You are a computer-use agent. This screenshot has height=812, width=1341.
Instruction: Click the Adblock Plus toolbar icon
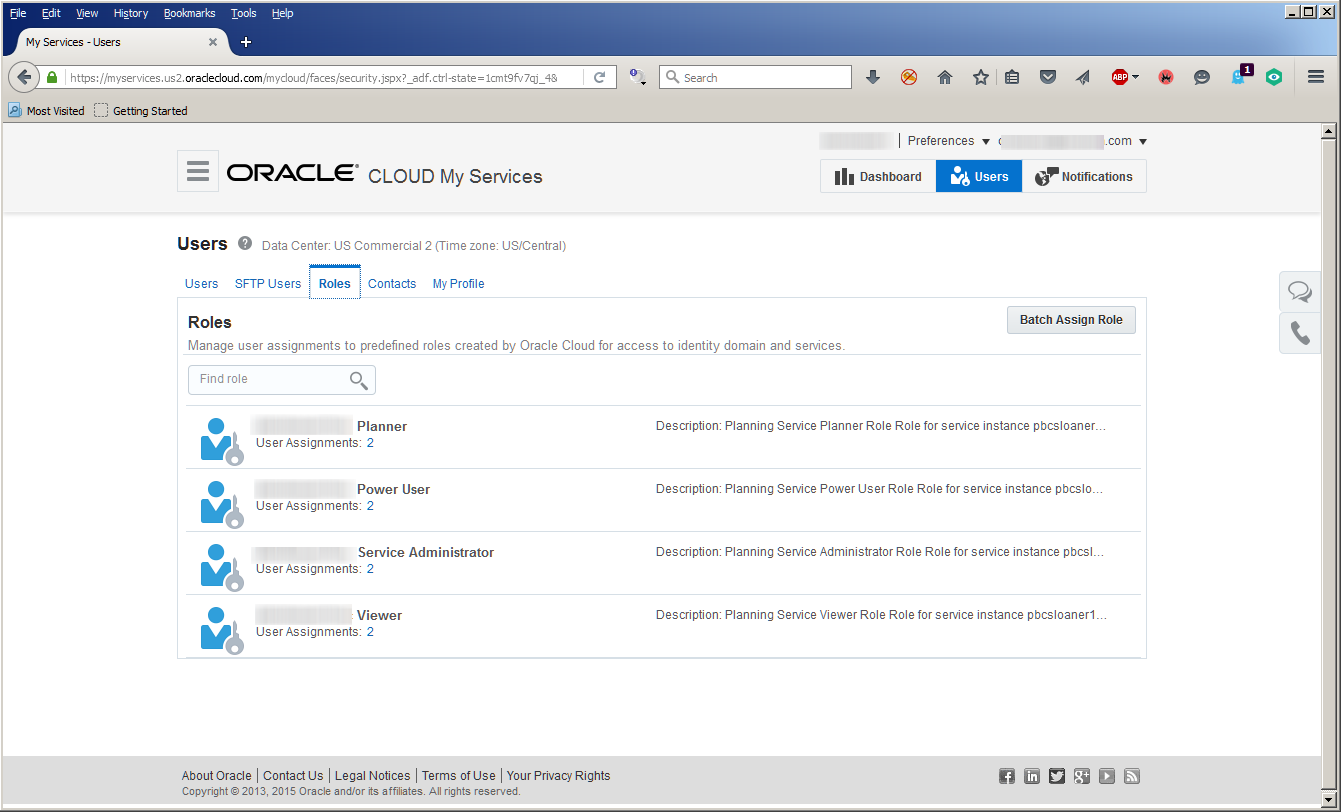click(1120, 77)
